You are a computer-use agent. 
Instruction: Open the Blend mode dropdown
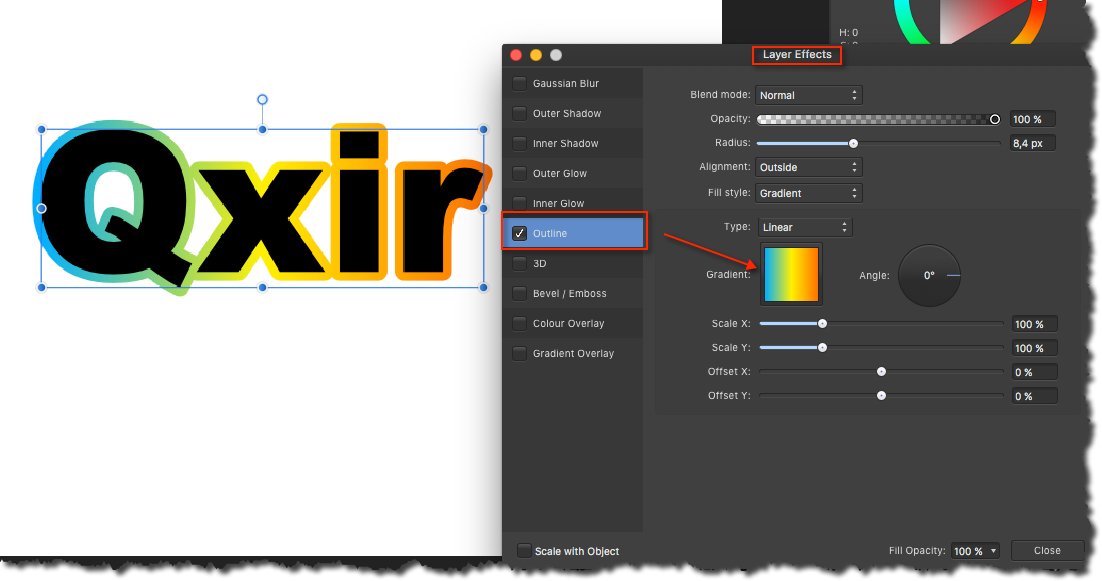(808, 96)
